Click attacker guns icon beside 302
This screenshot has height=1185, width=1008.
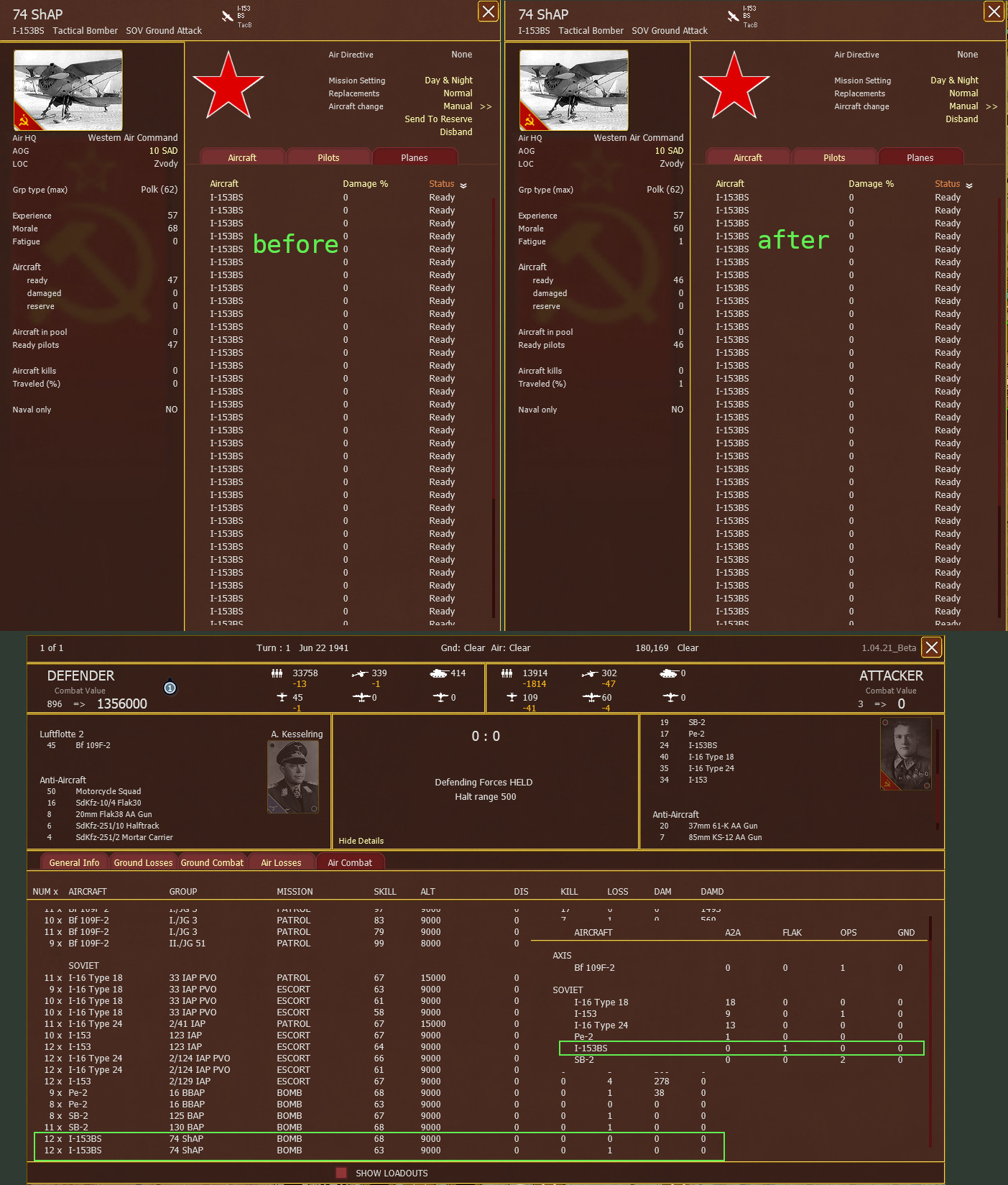589,673
